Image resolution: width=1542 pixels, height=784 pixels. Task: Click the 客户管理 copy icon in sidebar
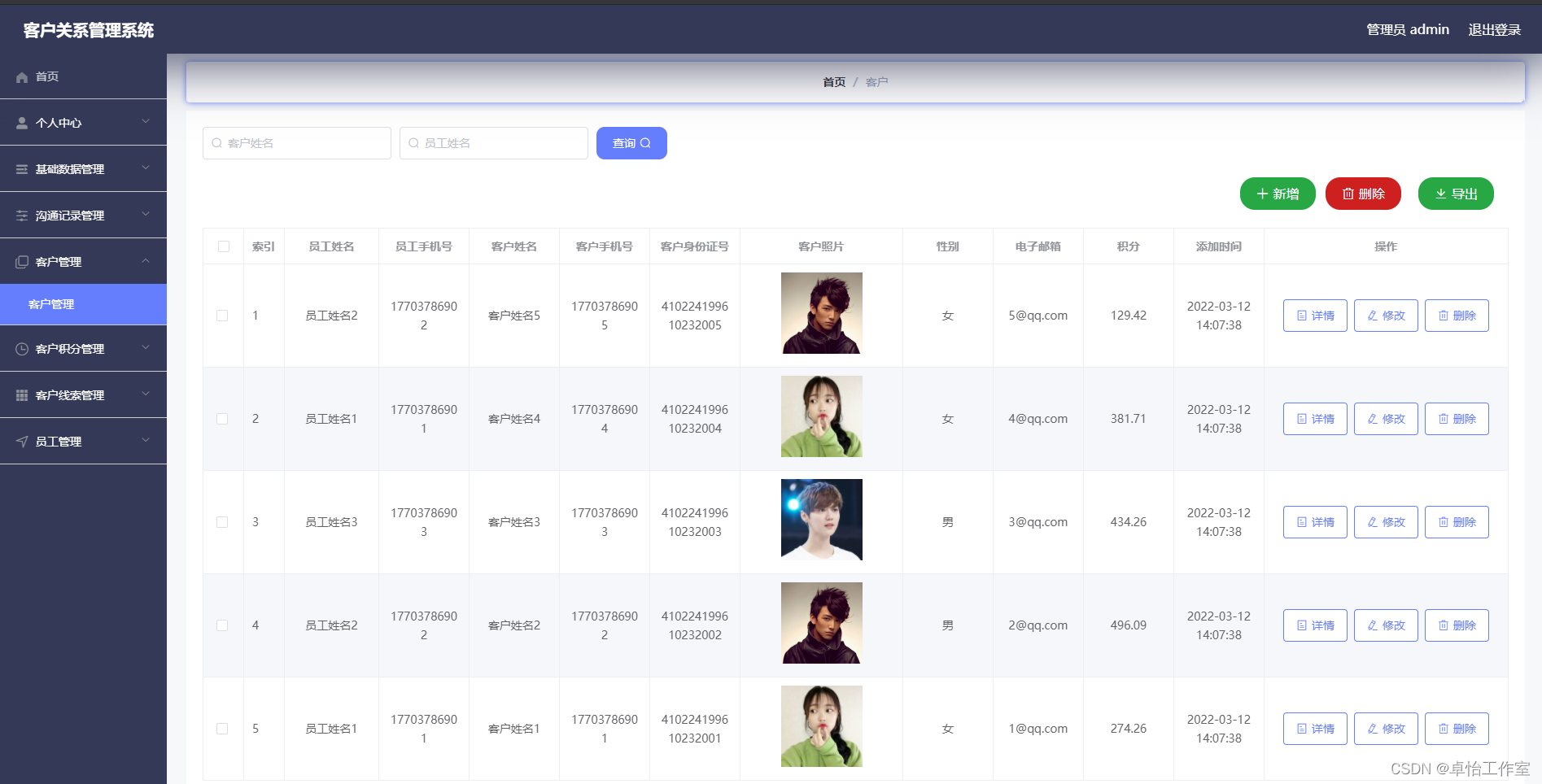click(x=20, y=261)
